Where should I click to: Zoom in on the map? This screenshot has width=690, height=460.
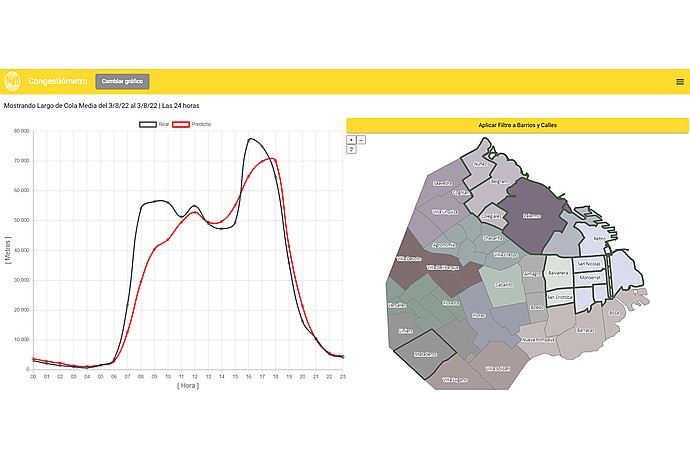351,140
